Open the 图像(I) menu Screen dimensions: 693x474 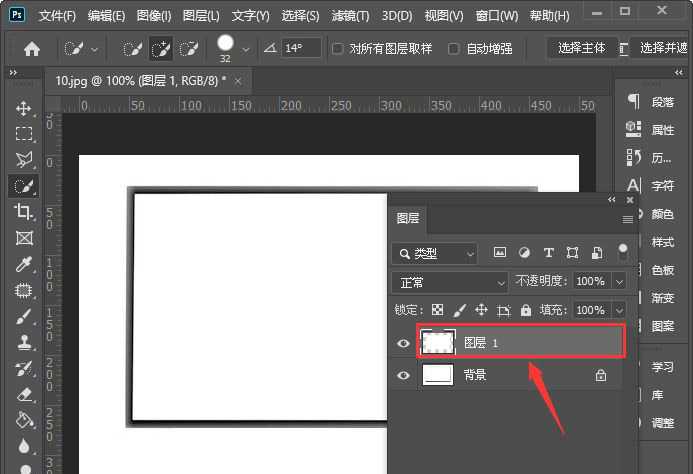pyautogui.click(x=153, y=16)
